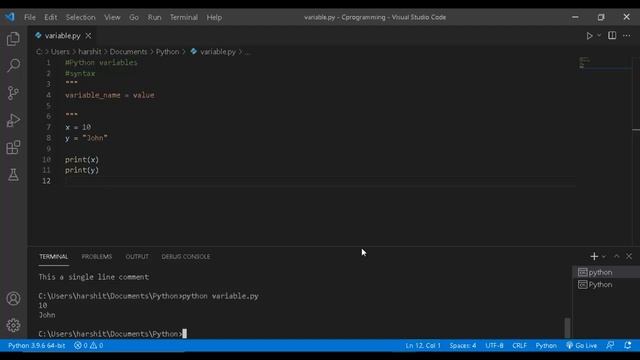Switch to the DEBUG CONSOLE tab

pyautogui.click(x=186, y=257)
